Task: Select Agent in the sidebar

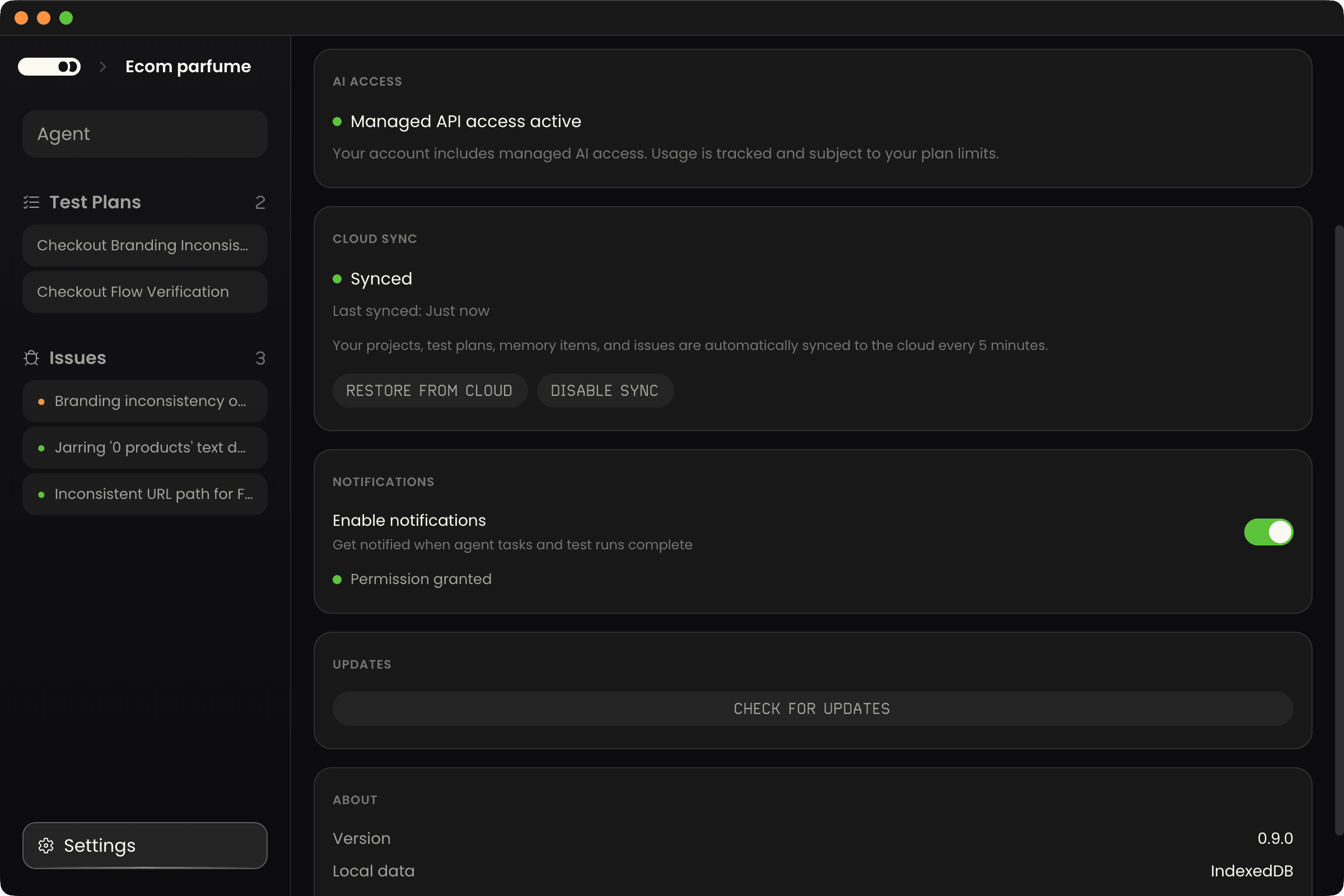Action: (x=144, y=134)
